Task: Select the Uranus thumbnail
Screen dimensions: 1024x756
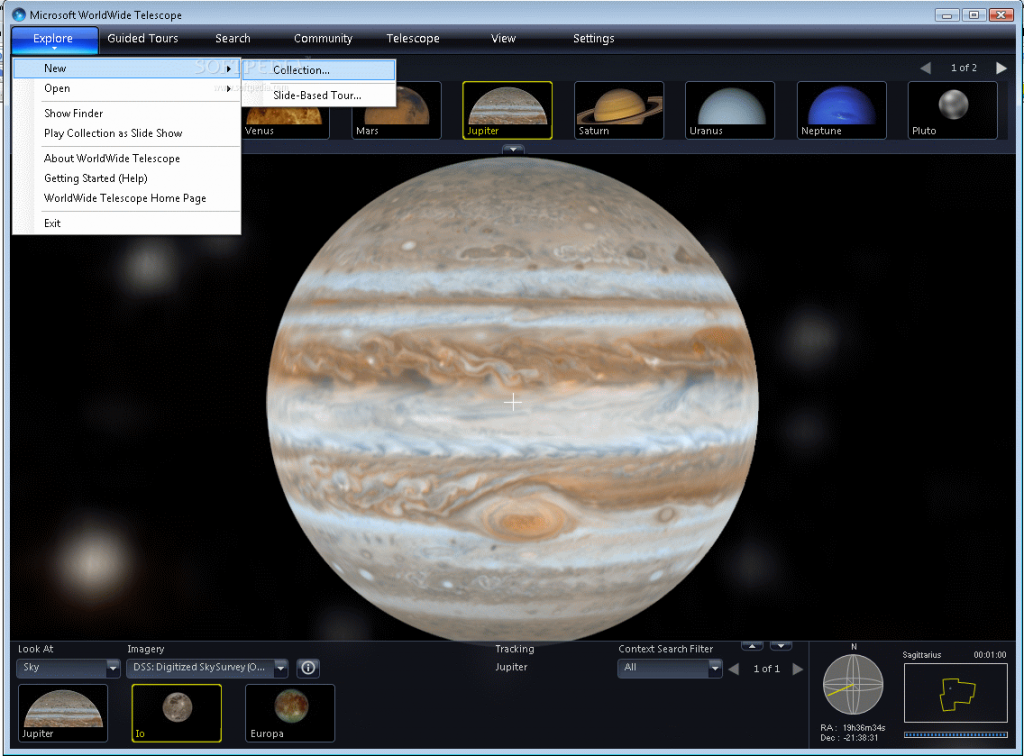Action: click(730, 111)
